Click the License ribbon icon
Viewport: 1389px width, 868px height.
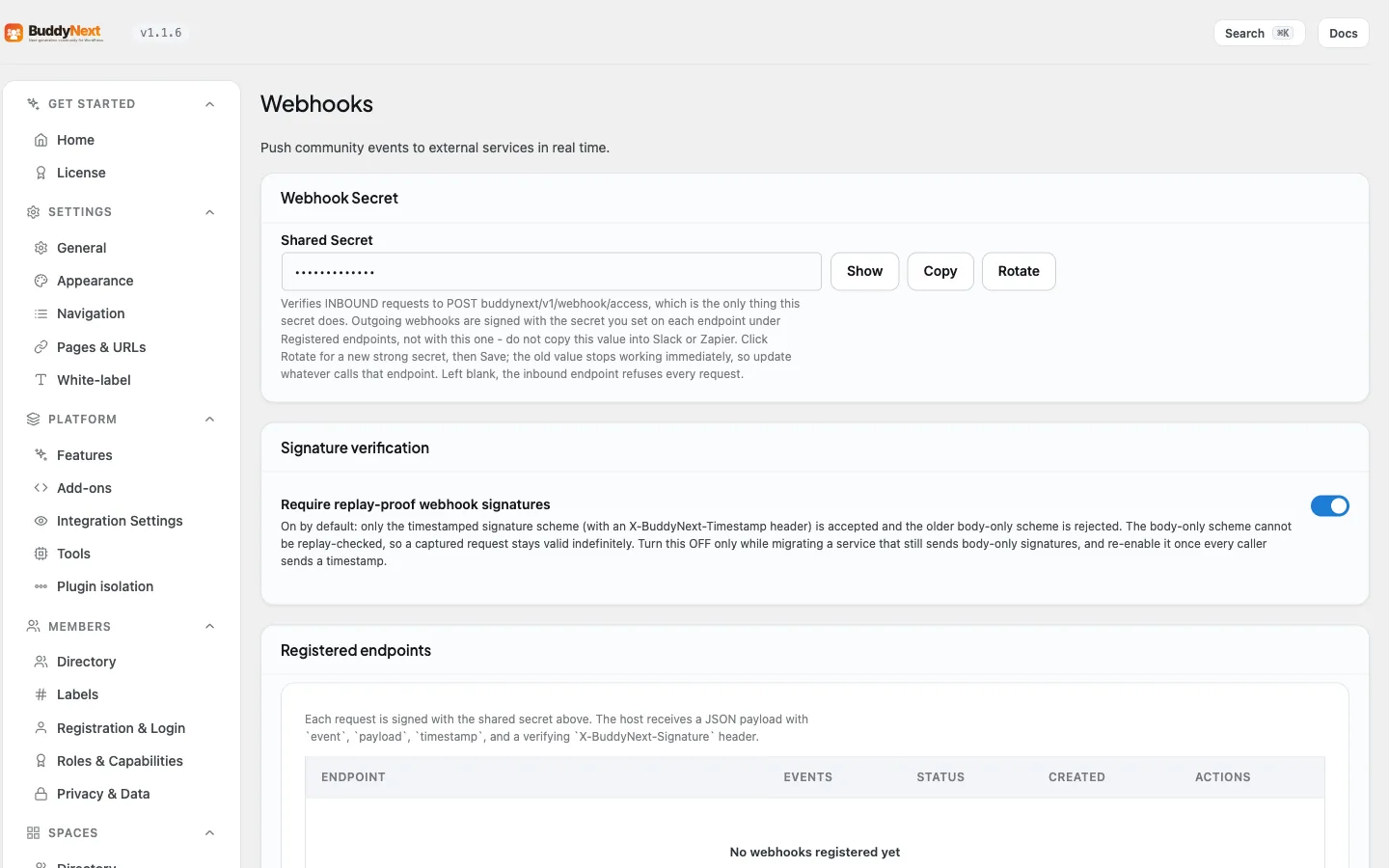[x=41, y=173]
